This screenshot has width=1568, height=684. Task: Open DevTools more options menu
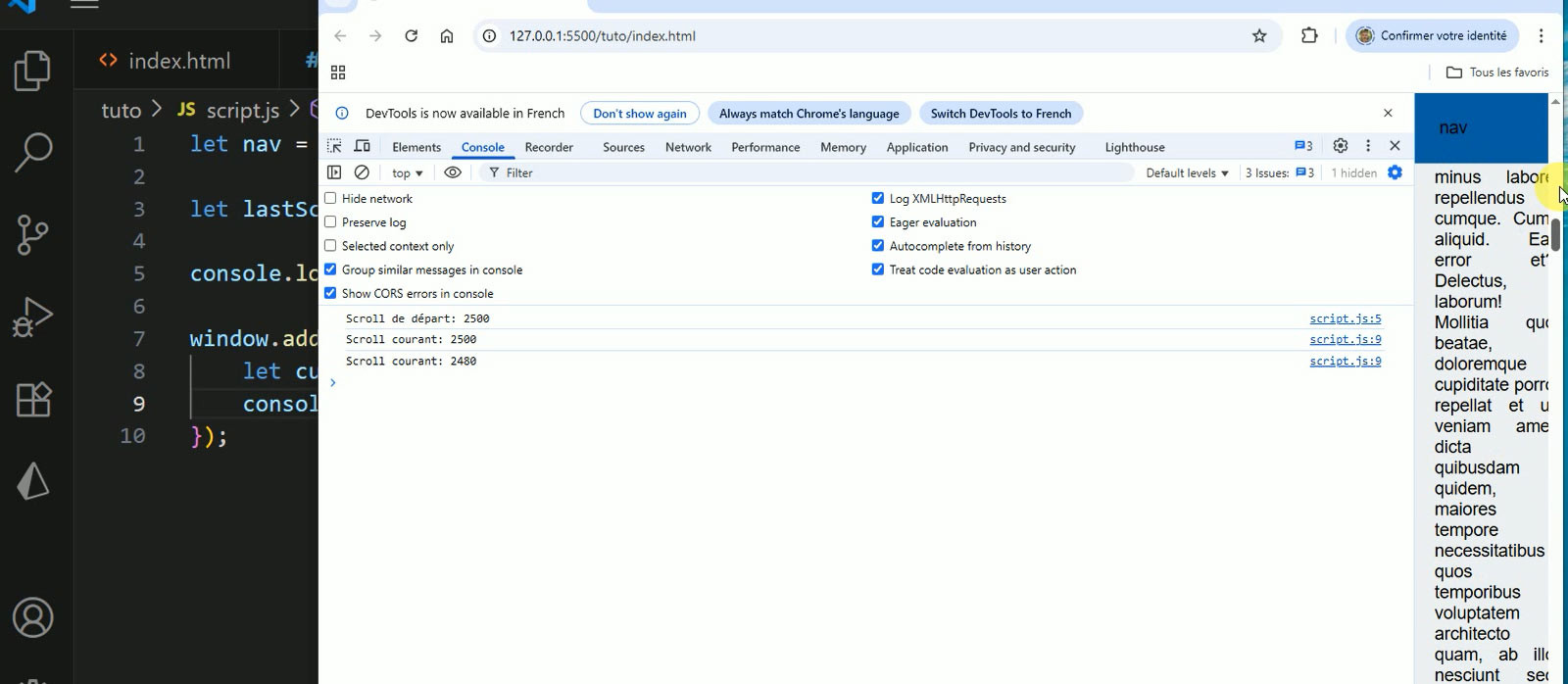click(1368, 146)
